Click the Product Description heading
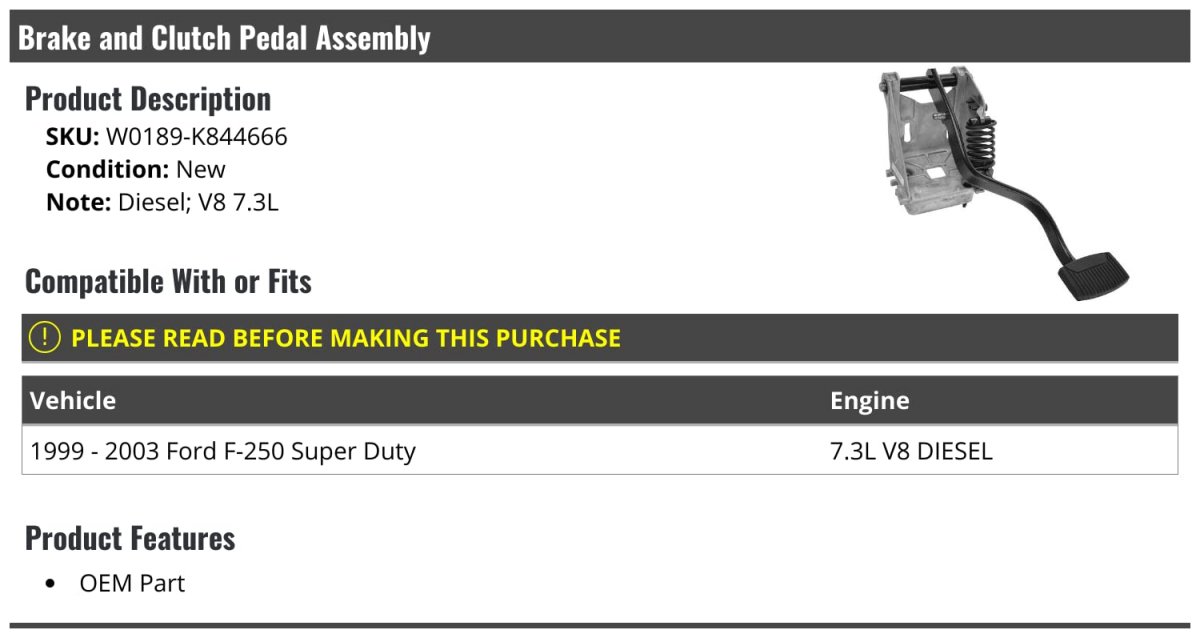This screenshot has width=1200, height=638. click(148, 99)
